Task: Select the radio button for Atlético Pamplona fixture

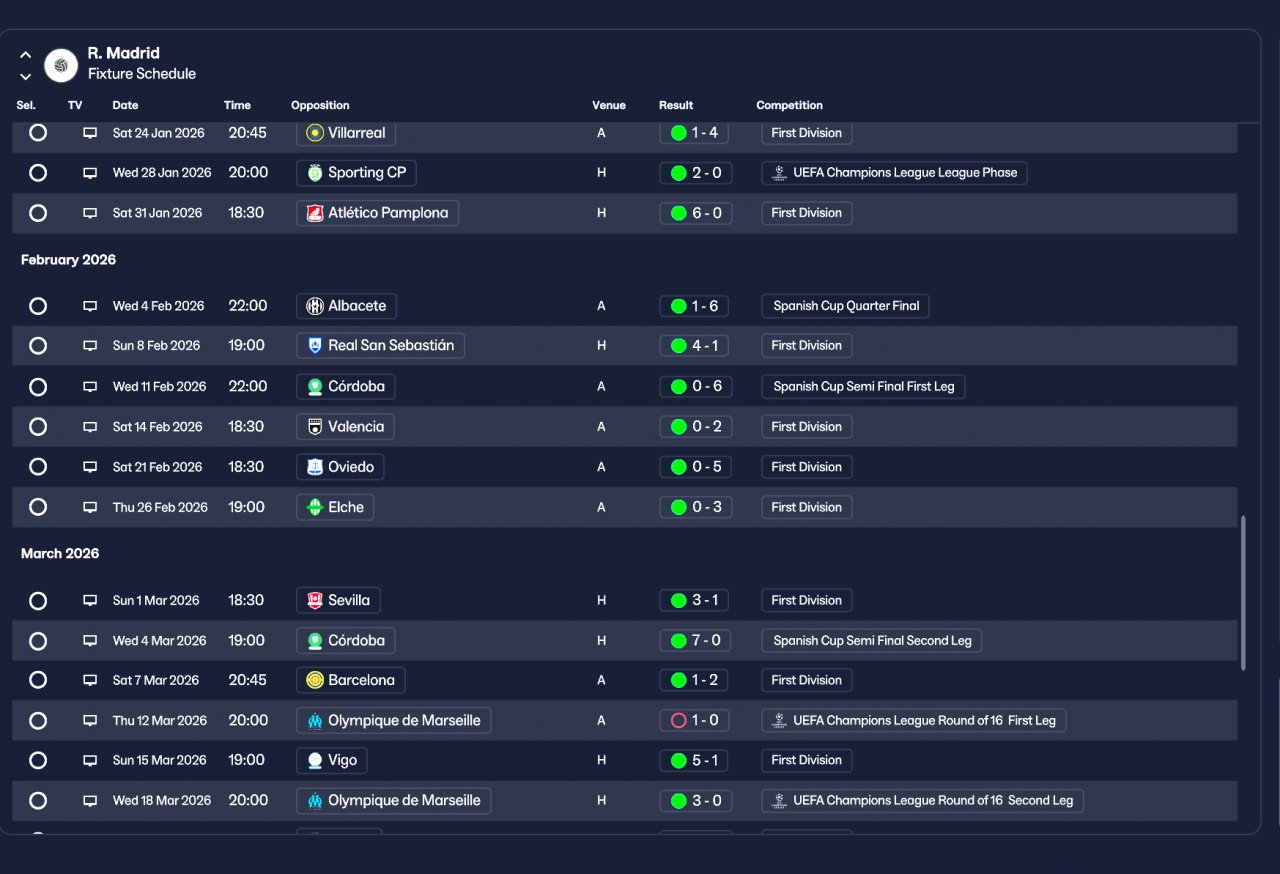Action: click(x=38, y=213)
